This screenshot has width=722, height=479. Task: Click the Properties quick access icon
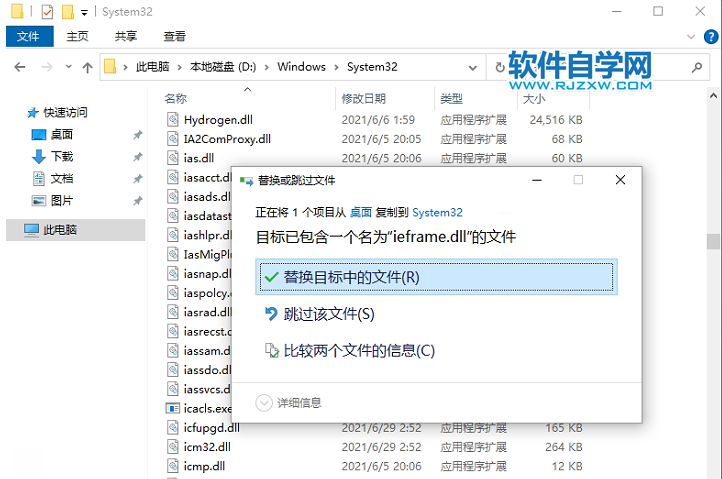(47, 12)
